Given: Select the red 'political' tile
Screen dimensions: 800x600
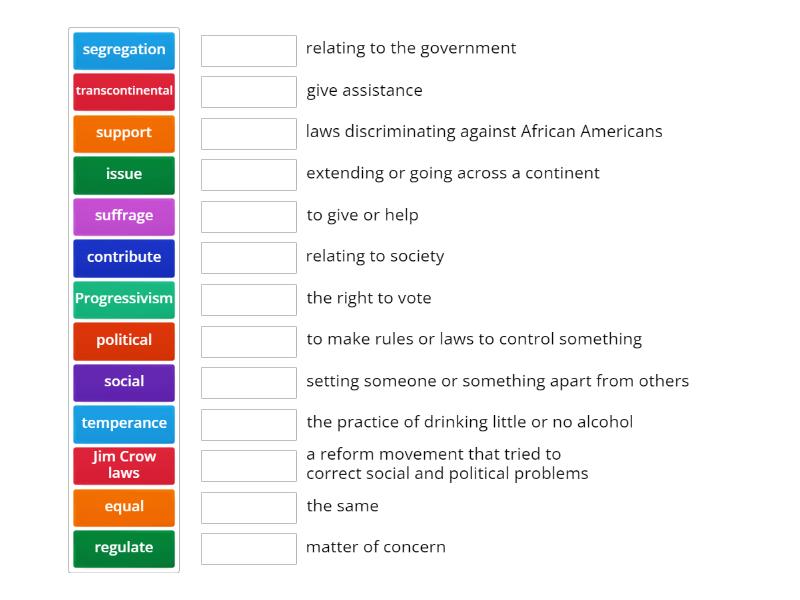Looking at the screenshot, I should (x=124, y=340).
